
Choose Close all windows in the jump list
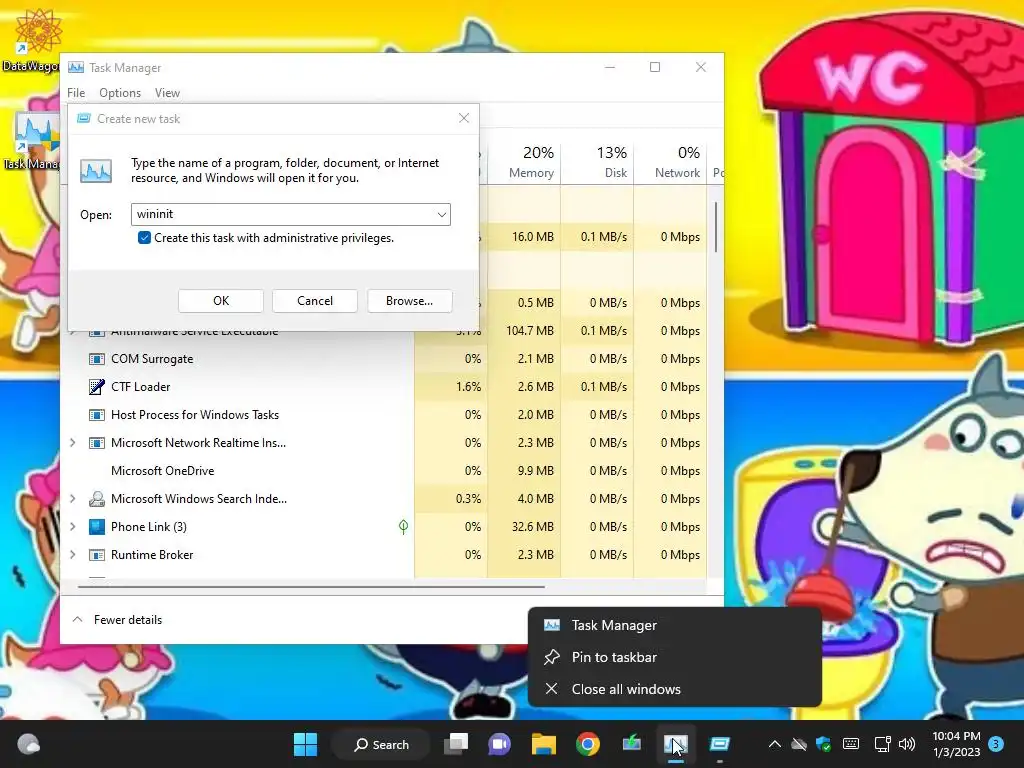[x=675, y=689]
